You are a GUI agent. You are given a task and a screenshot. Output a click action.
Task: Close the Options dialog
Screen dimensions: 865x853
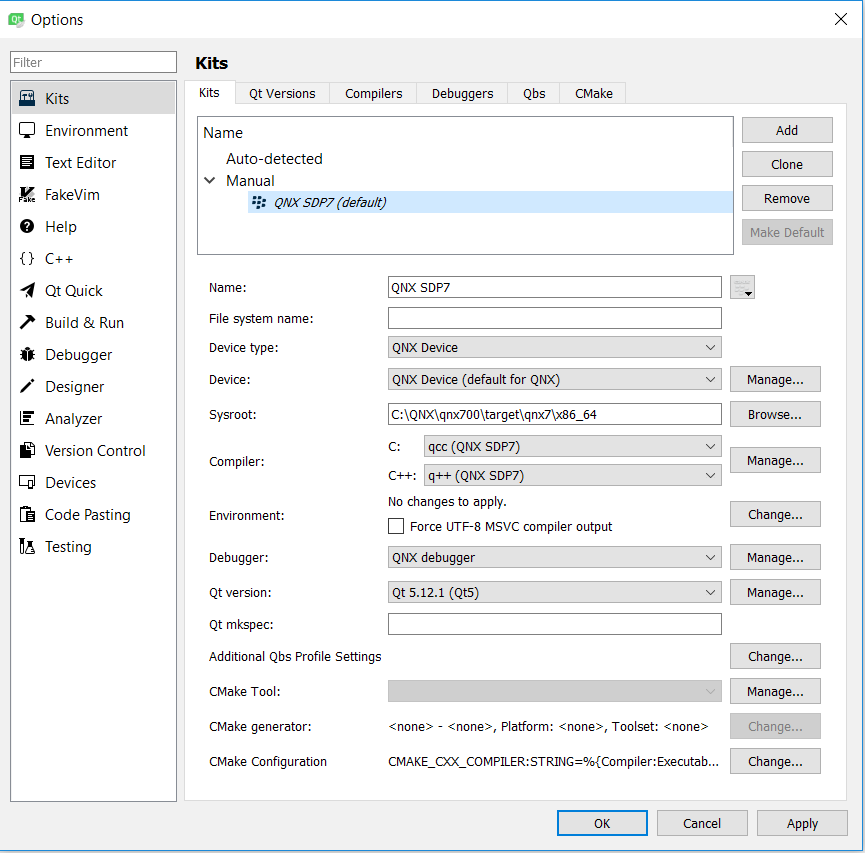click(x=841, y=19)
